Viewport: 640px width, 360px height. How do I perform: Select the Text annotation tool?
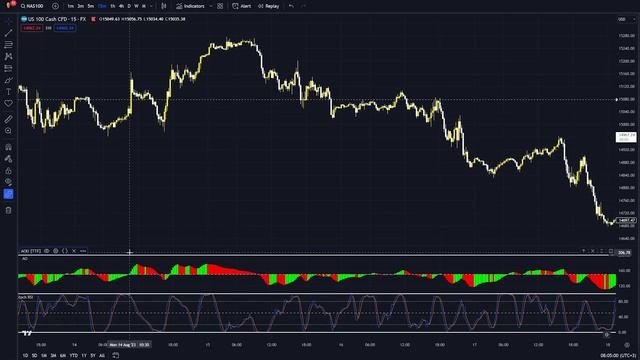coord(8,92)
